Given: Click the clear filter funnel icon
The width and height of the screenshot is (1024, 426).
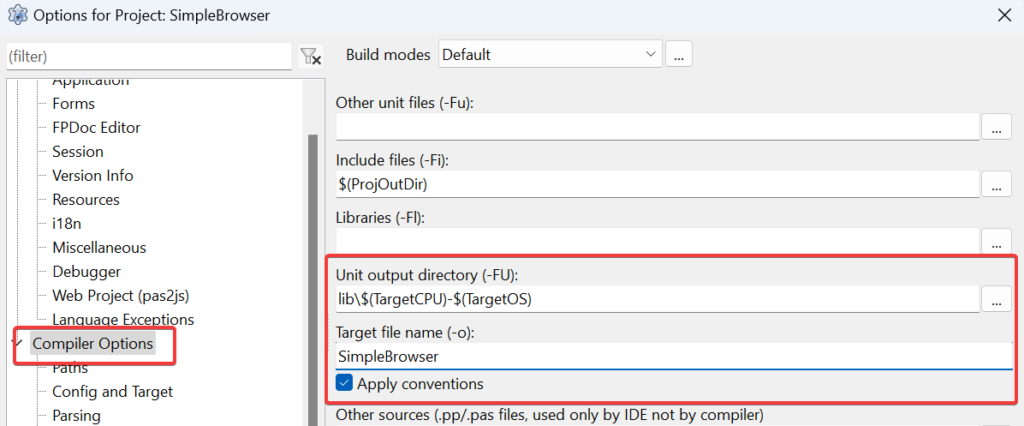Looking at the screenshot, I should pos(311,56).
